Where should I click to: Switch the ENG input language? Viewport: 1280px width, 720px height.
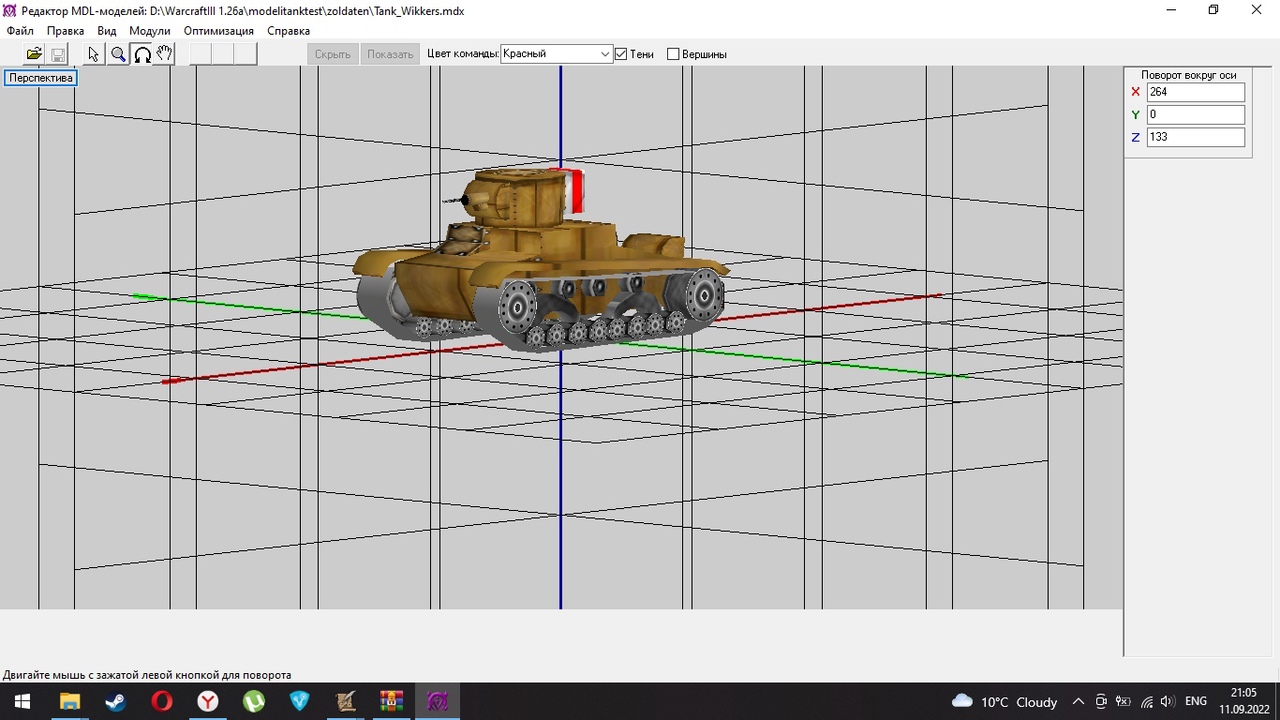[1196, 701]
